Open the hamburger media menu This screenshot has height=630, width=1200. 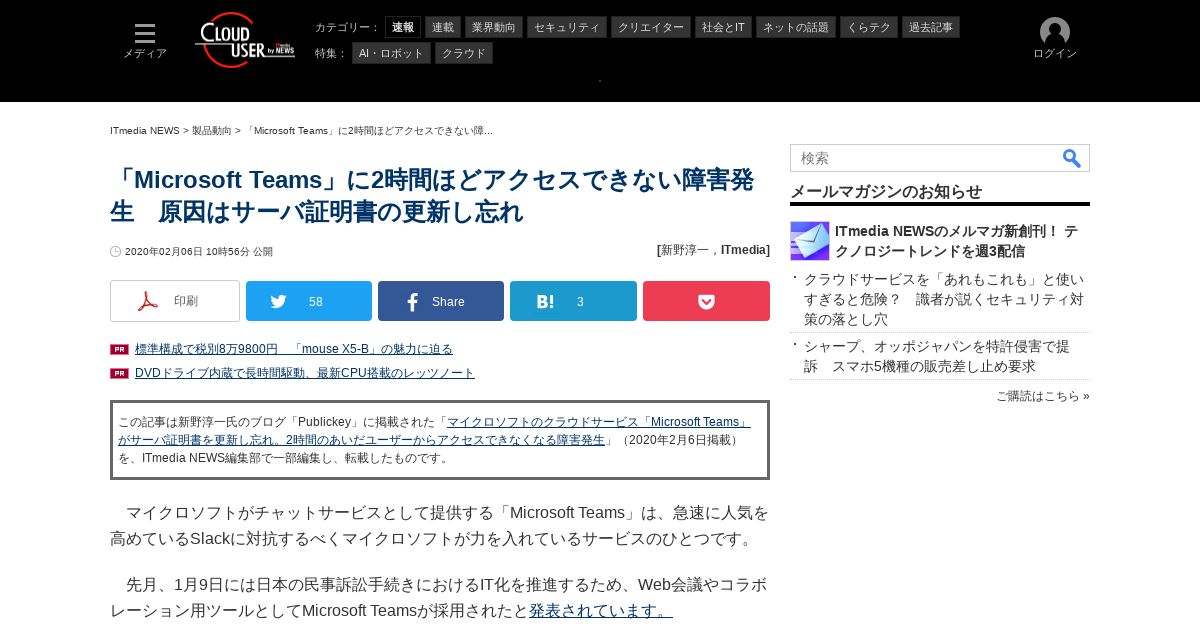pos(145,34)
